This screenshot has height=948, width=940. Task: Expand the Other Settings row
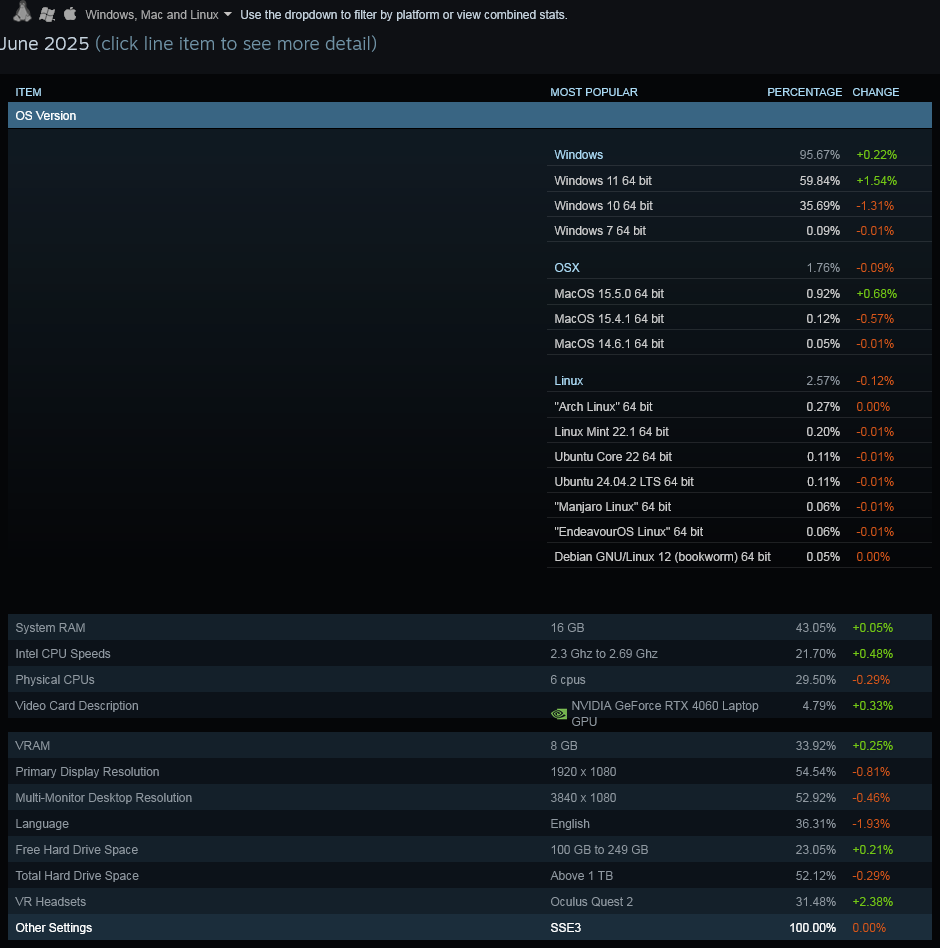(470, 927)
